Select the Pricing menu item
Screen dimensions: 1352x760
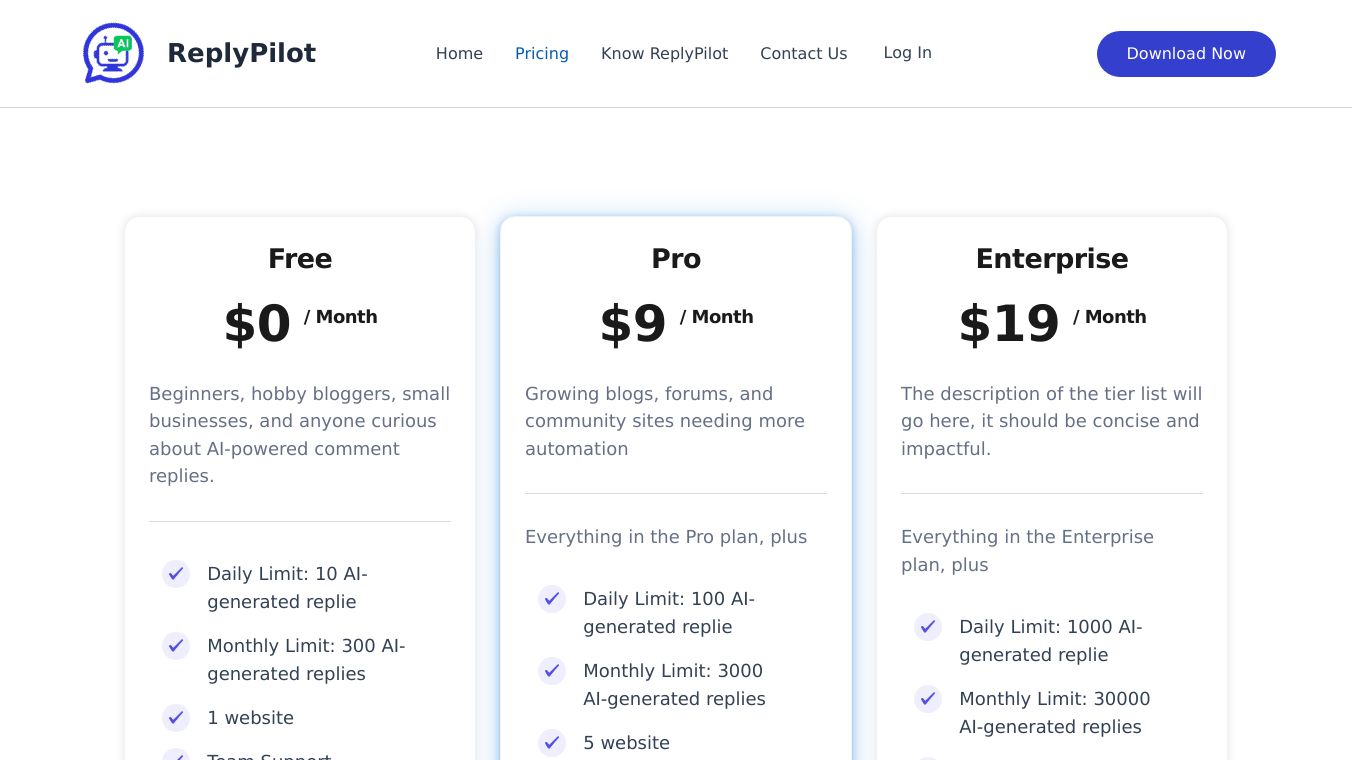[542, 54]
